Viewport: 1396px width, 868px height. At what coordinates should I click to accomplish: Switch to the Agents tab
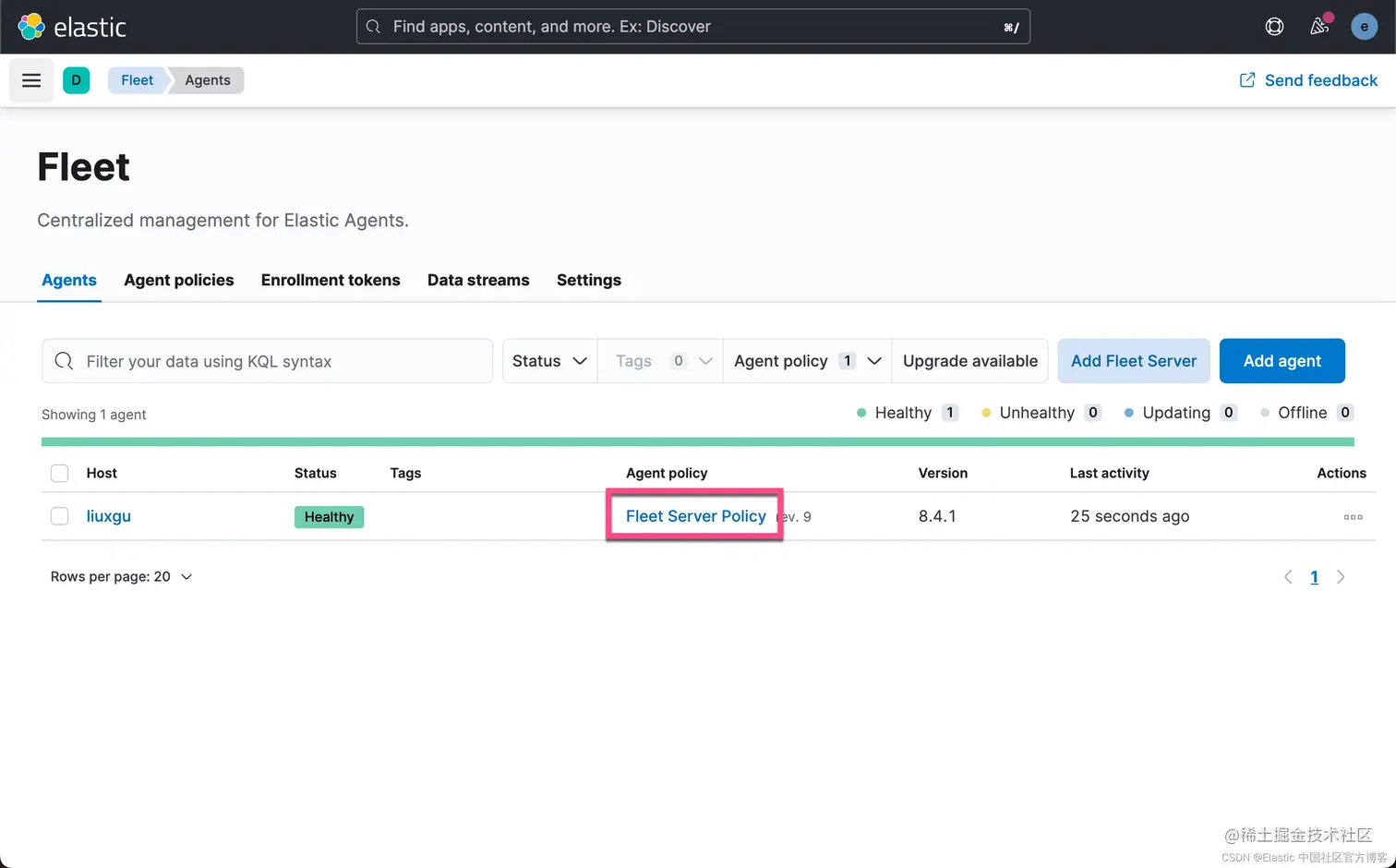[x=69, y=280]
